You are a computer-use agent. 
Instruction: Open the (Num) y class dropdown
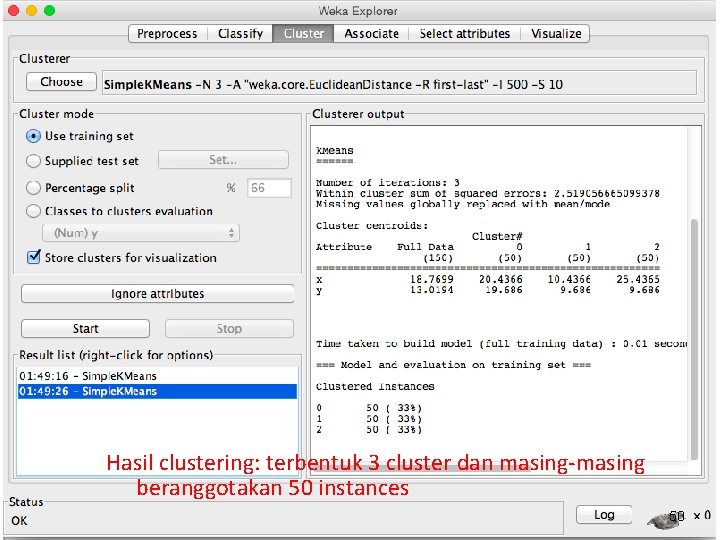(141, 233)
